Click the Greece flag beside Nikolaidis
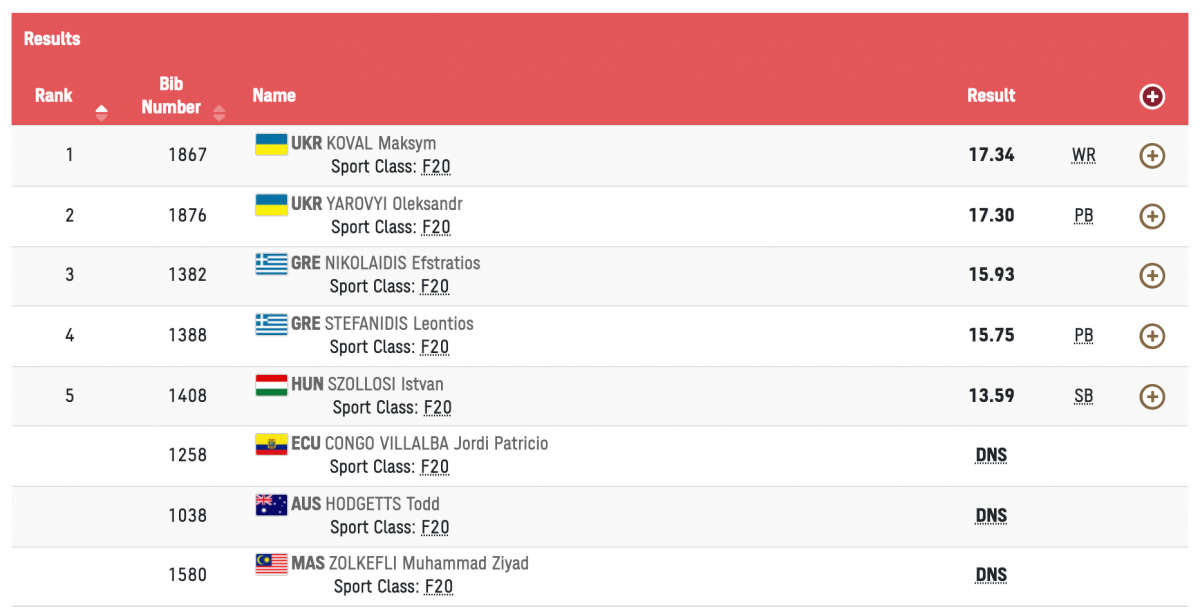Viewport: 1200px width, 612px height. (271, 264)
